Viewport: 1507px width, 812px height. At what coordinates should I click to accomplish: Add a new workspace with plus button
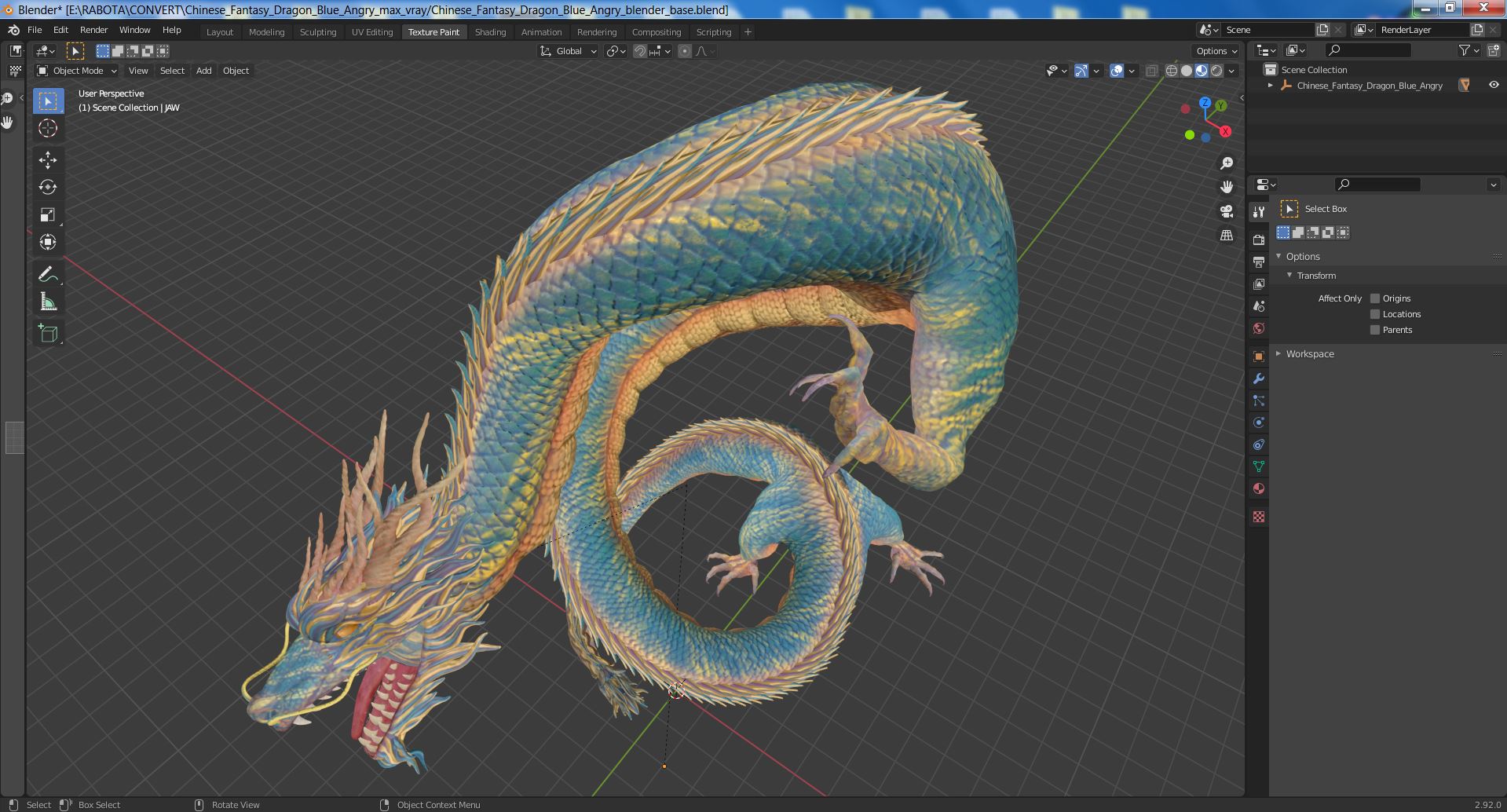tap(748, 32)
